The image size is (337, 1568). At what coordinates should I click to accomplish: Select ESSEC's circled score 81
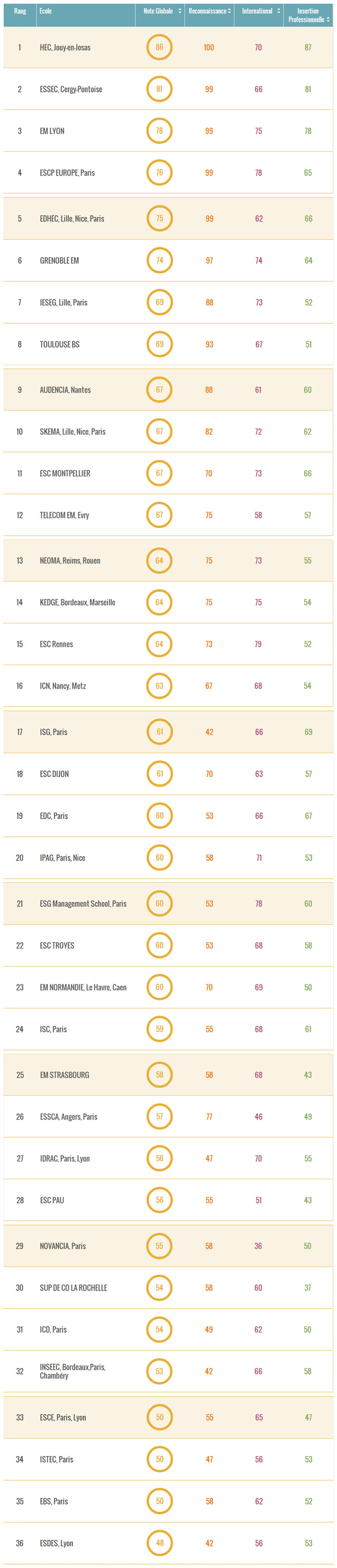point(159,89)
